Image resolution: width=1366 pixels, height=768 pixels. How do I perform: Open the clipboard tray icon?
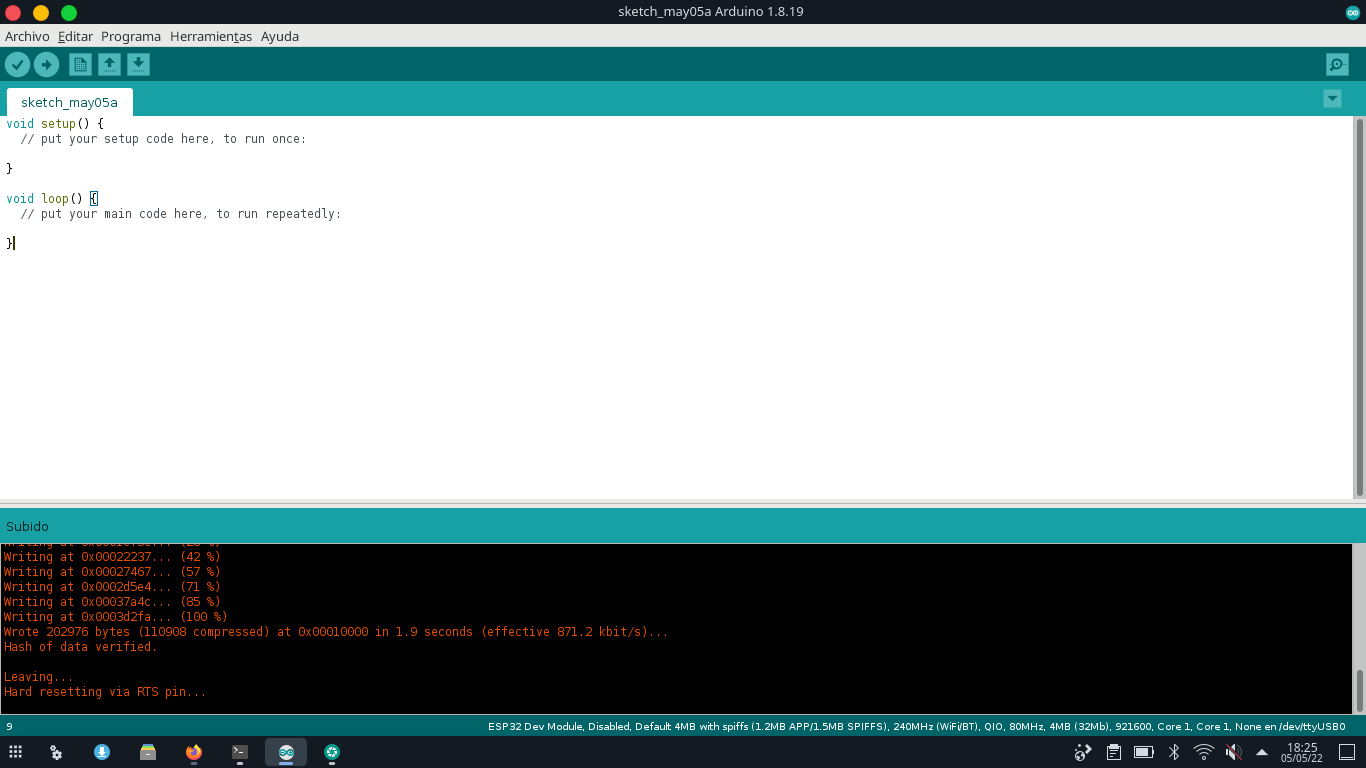pos(1114,752)
